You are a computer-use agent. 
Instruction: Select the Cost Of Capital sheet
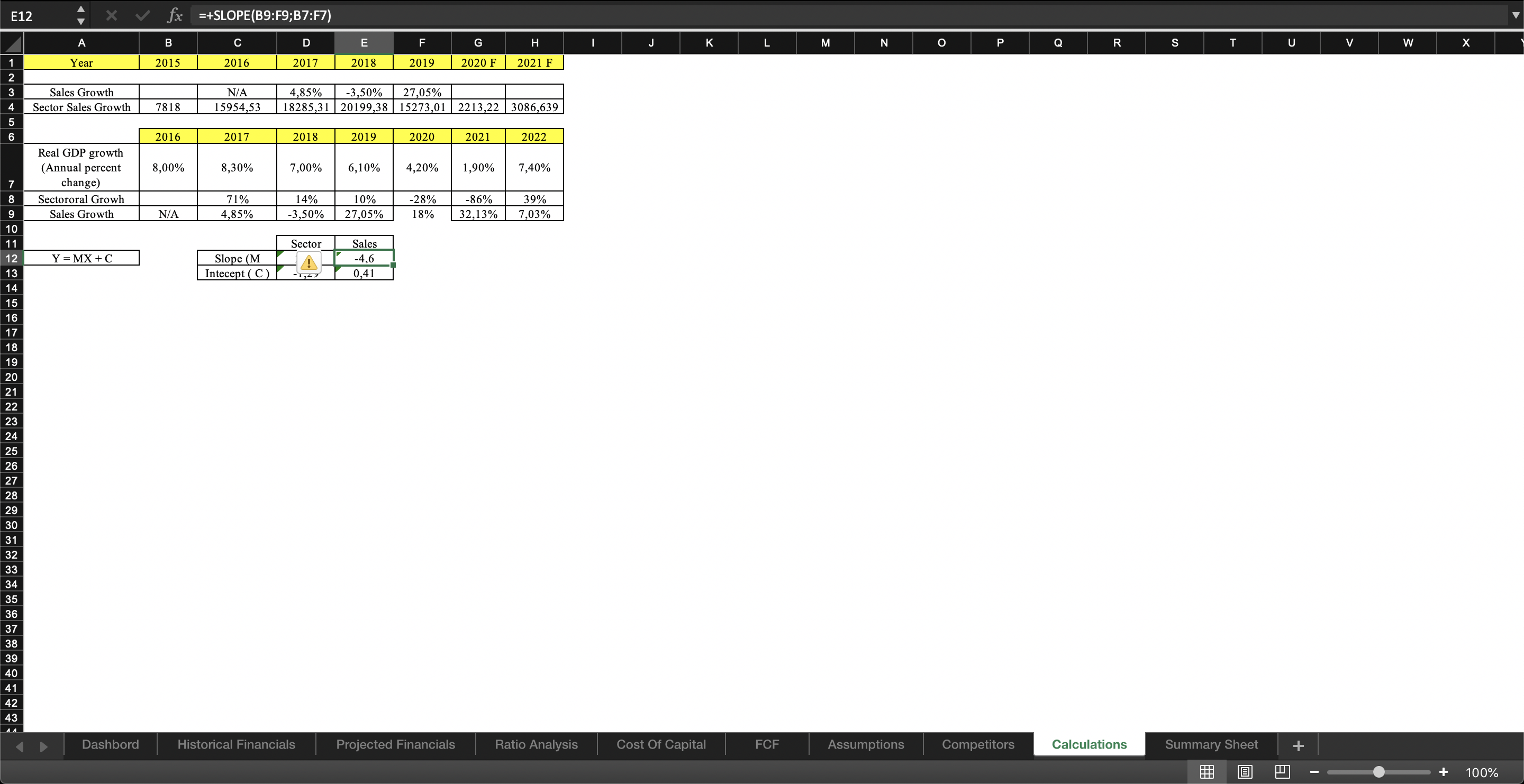point(661,744)
